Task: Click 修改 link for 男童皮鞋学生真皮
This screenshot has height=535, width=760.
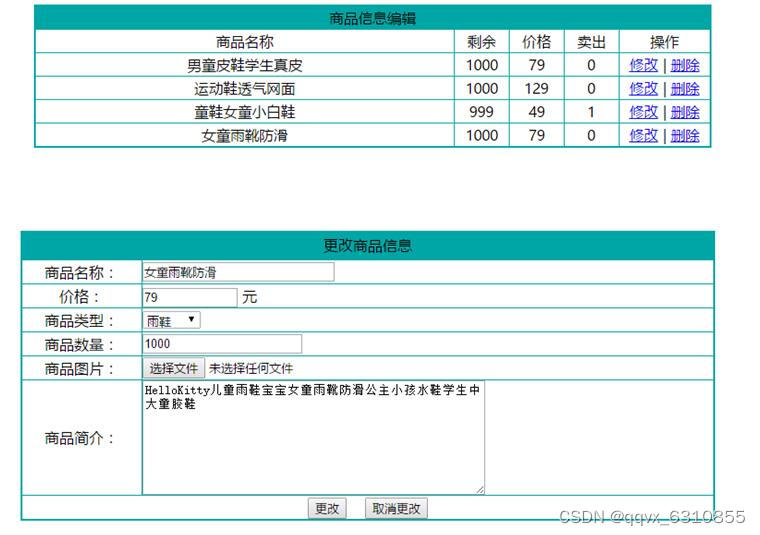Action: tap(643, 65)
